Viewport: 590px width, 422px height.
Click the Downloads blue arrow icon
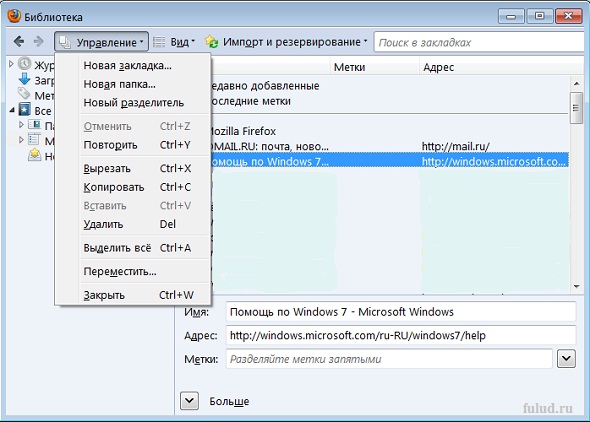pos(24,79)
